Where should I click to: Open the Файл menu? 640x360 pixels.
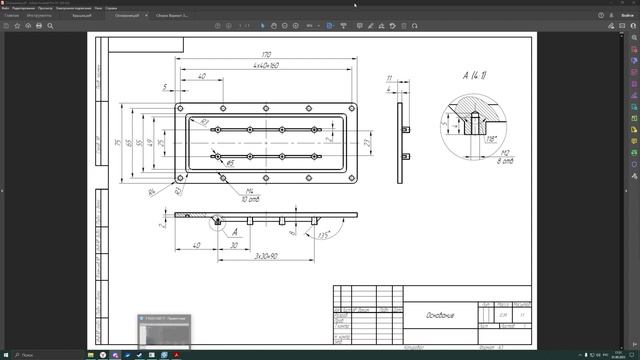pos(5,8)
